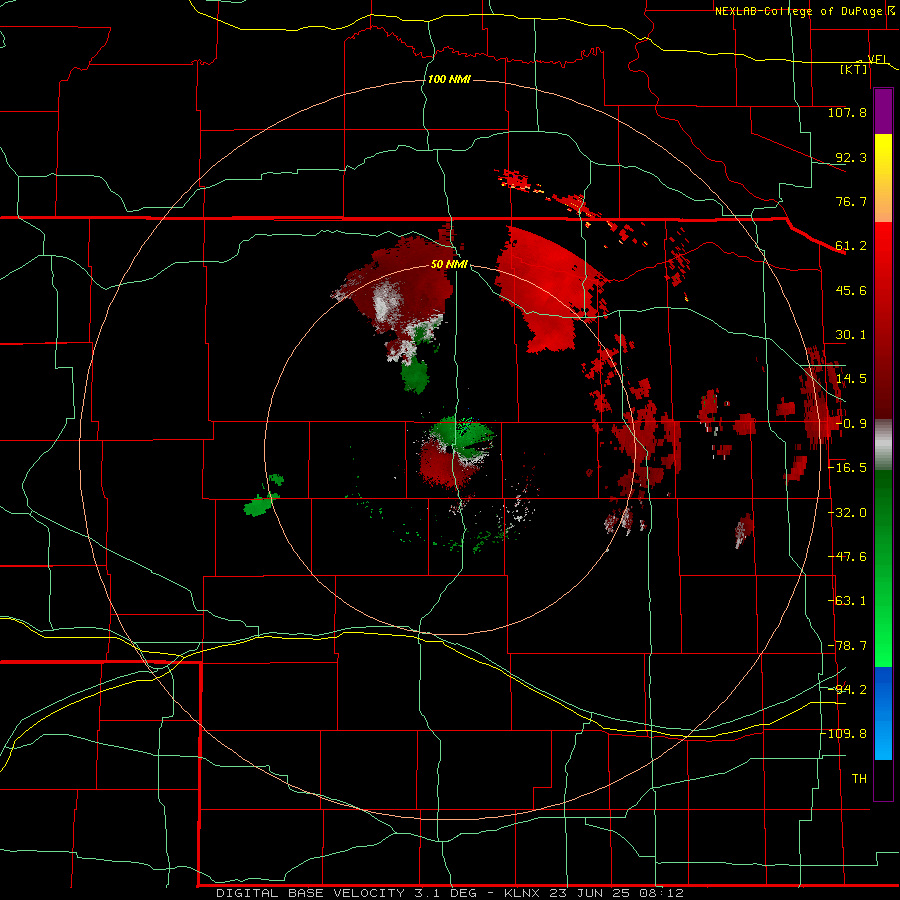Click the purple segment of the color bar

click(883, 111)
